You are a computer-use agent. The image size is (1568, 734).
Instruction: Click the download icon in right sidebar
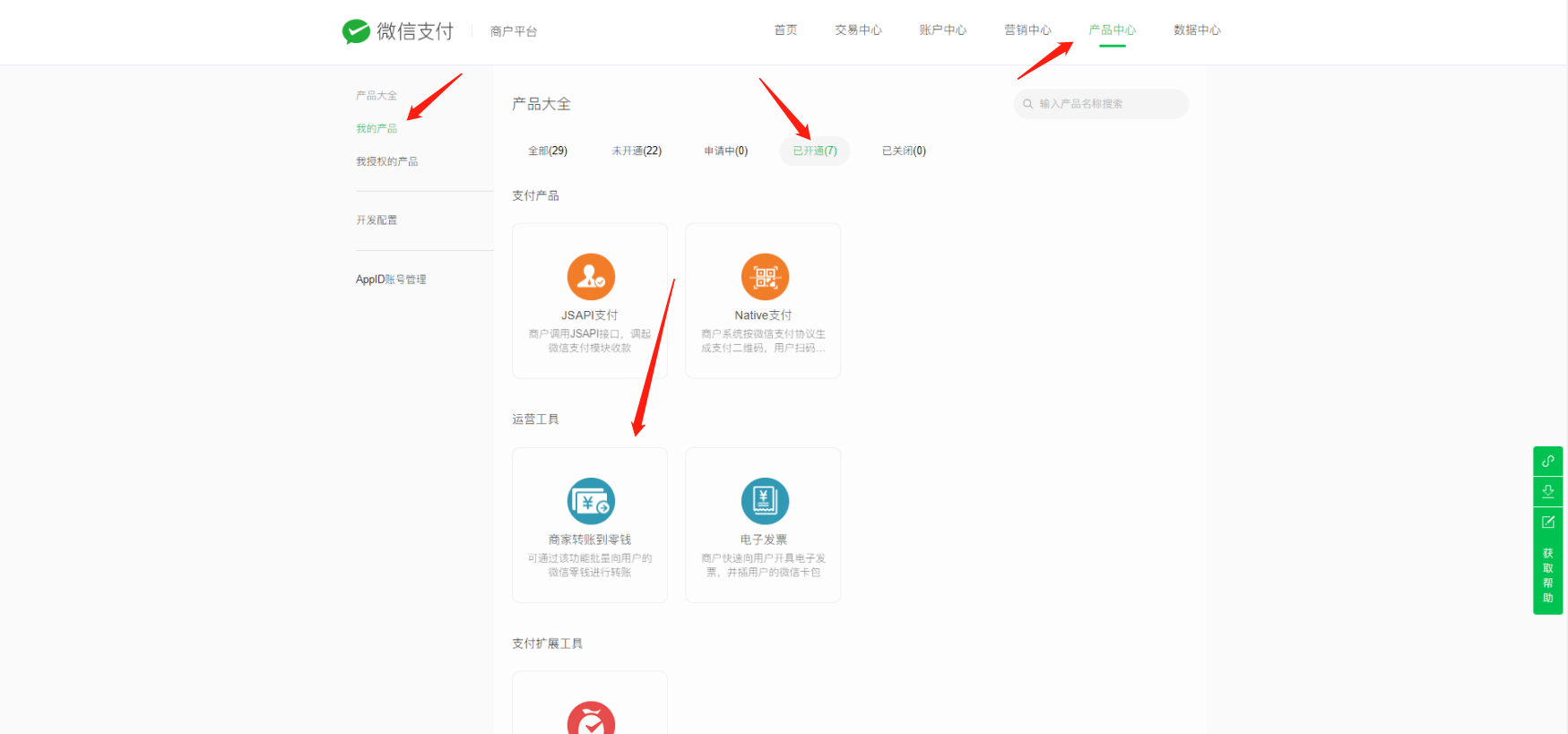[1547, 491]
